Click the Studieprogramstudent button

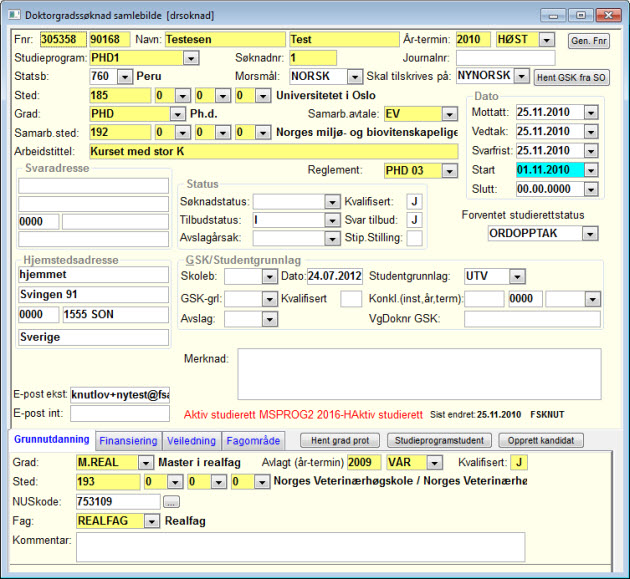point(439,440)
